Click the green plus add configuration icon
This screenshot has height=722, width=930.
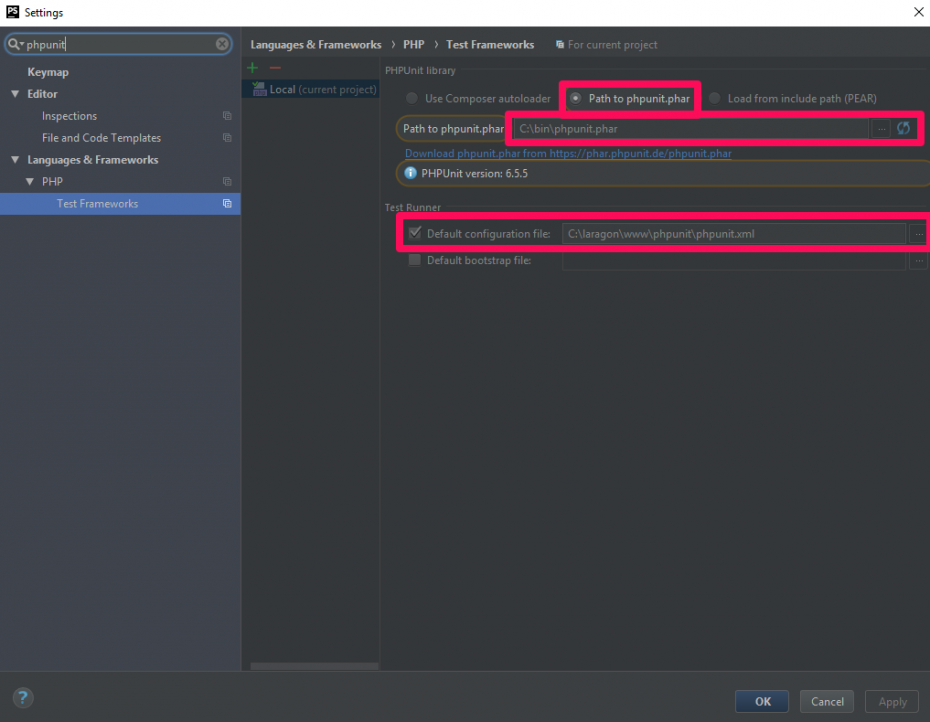pos(253,68)
